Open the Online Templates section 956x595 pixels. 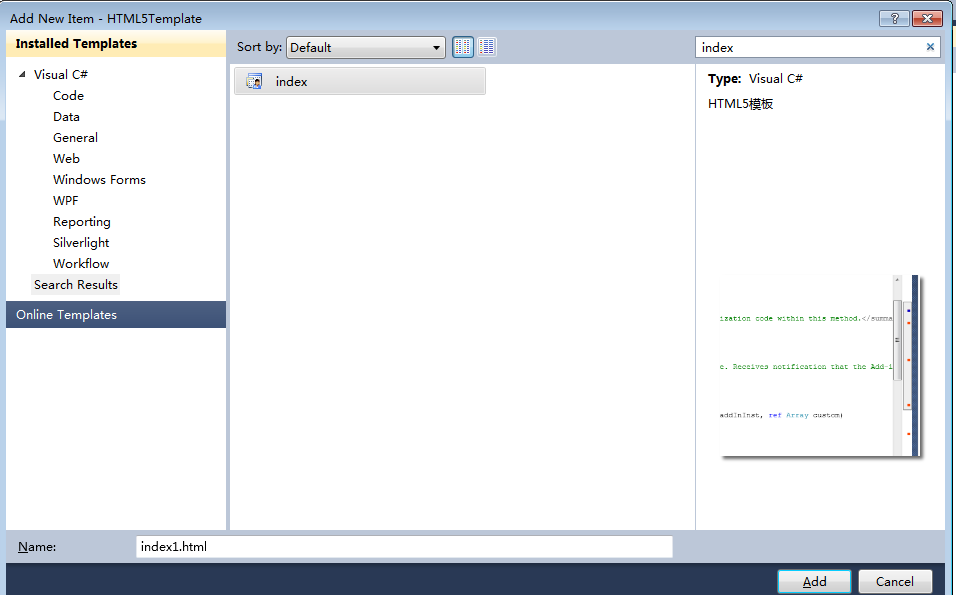point(116,315)
